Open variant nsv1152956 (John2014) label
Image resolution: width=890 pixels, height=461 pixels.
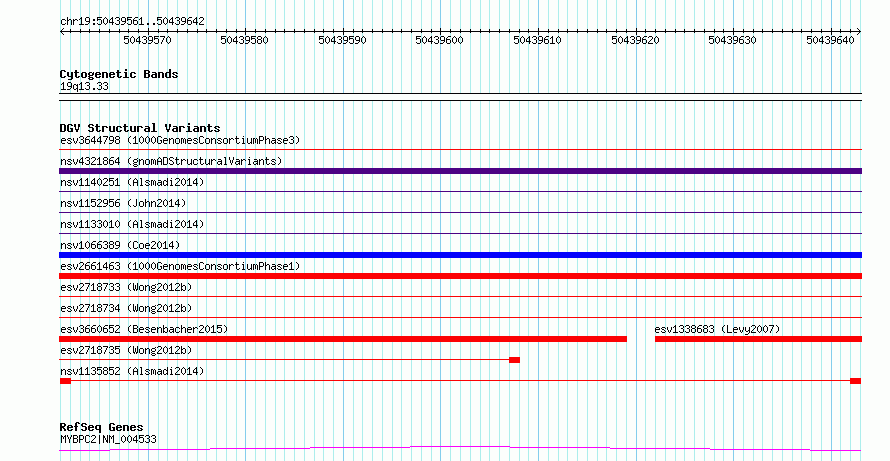click(123, 203)
